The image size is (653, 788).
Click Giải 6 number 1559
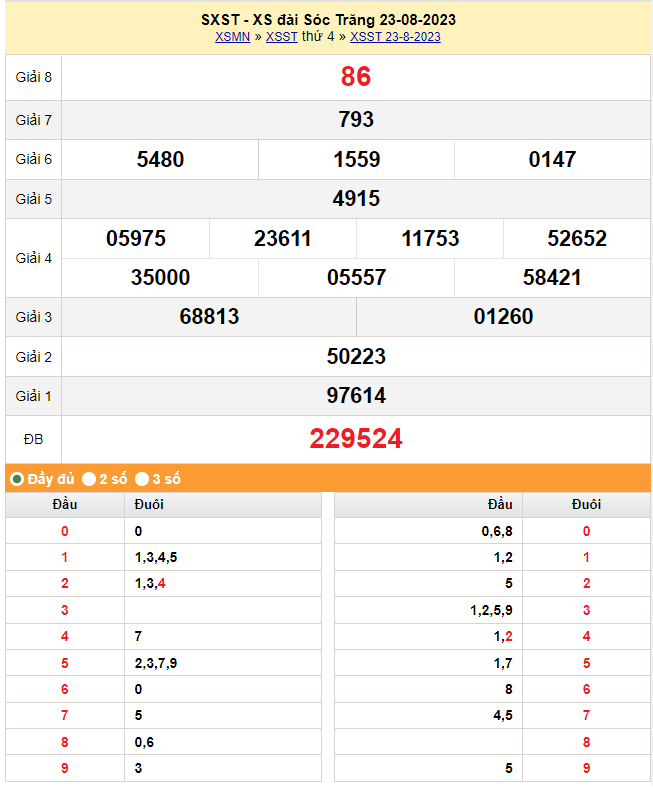click(x=356, y=159)
